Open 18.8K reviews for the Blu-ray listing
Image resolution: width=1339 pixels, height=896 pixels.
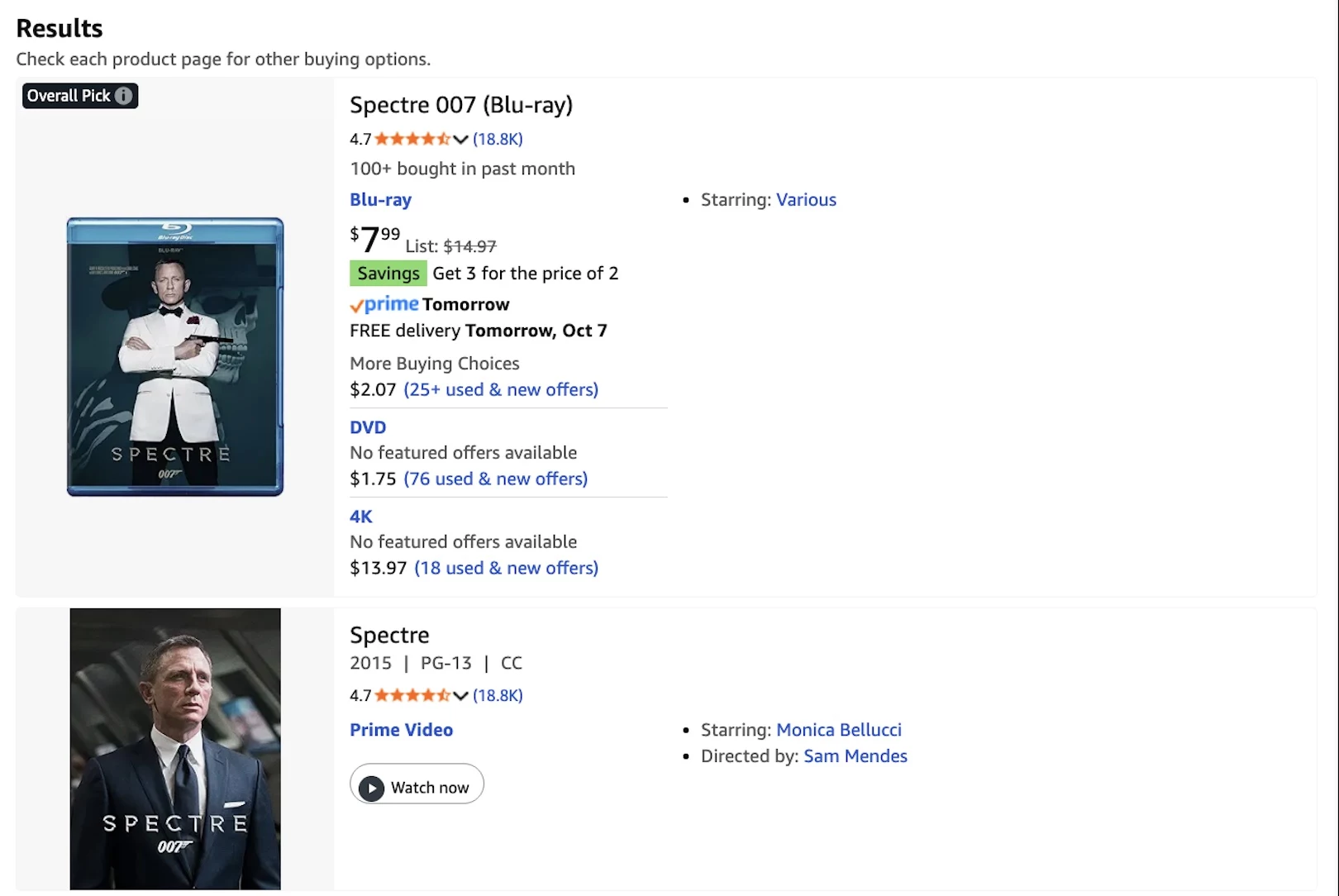(498, 140)
